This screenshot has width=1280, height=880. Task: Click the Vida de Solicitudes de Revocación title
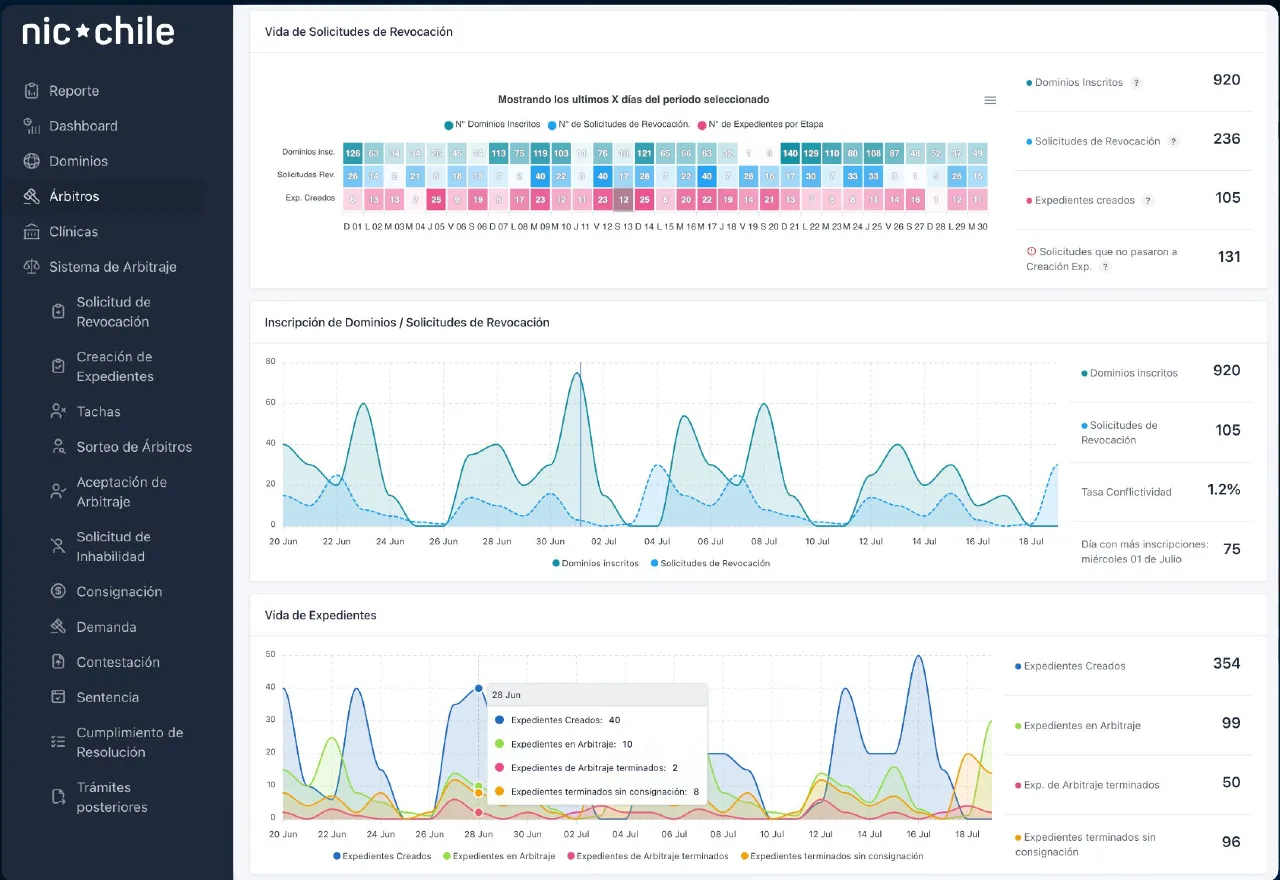pyautogui.click(x=359, y=32)
